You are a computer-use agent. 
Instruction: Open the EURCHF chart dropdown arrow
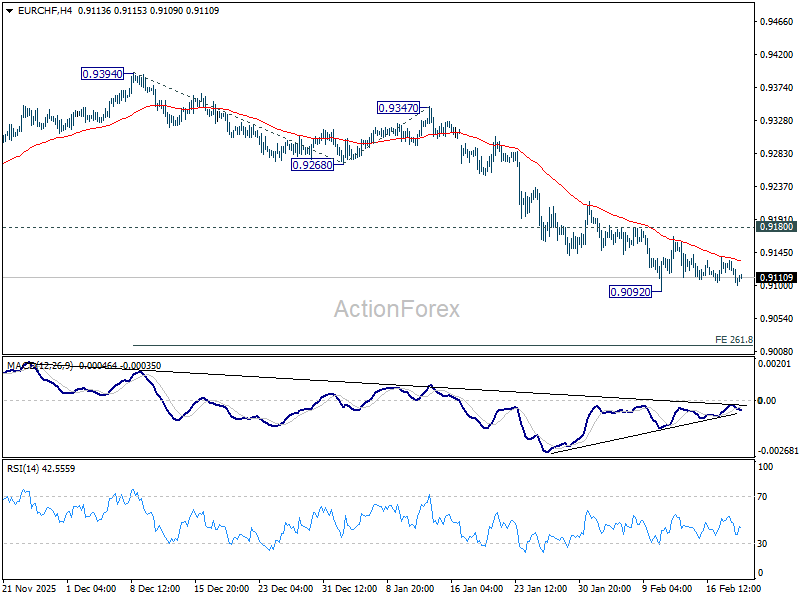[x=9, y=11]
